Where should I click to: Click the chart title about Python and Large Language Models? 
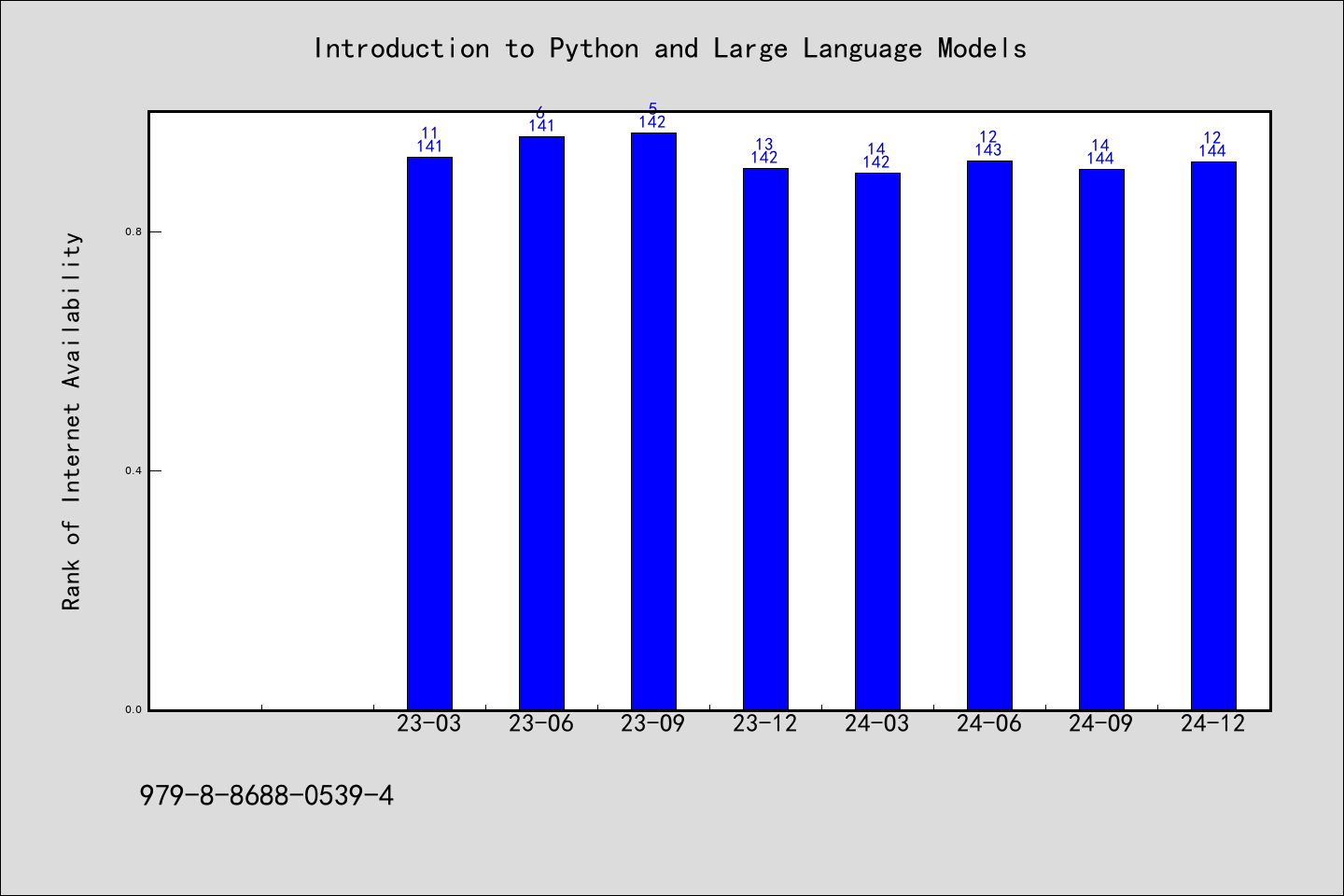pos(670,49)
